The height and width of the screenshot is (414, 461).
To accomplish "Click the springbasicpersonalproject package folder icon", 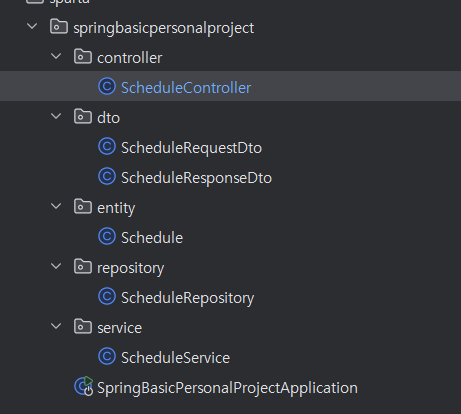I will pyautogui.click(x=59, y=26).
